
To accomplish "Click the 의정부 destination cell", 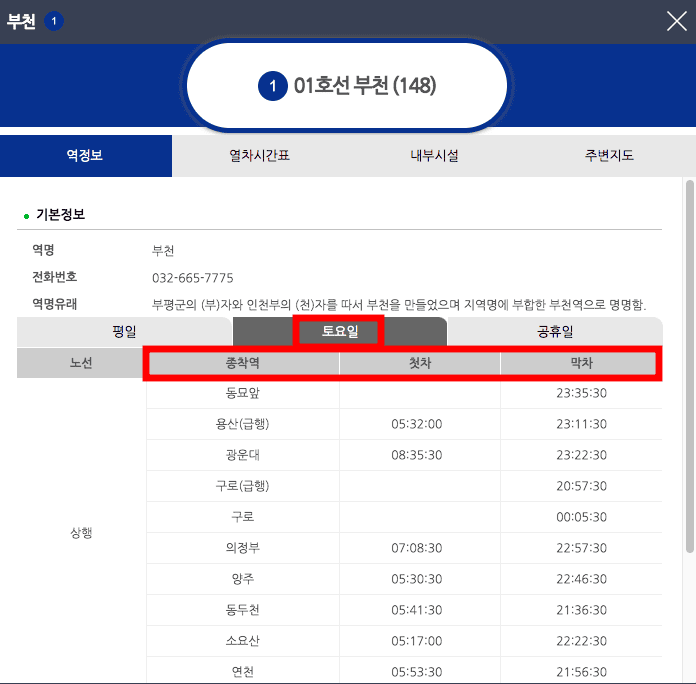I will [243, 548].
